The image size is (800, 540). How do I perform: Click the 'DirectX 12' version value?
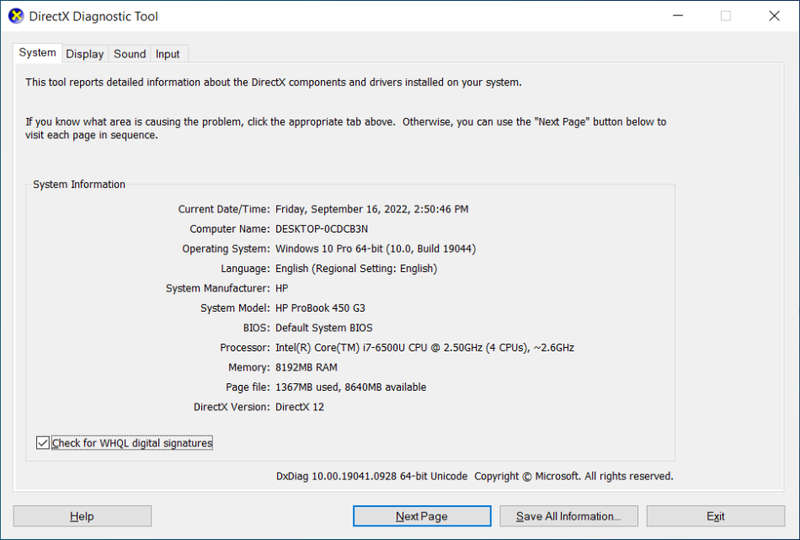(x=300, y=407)
